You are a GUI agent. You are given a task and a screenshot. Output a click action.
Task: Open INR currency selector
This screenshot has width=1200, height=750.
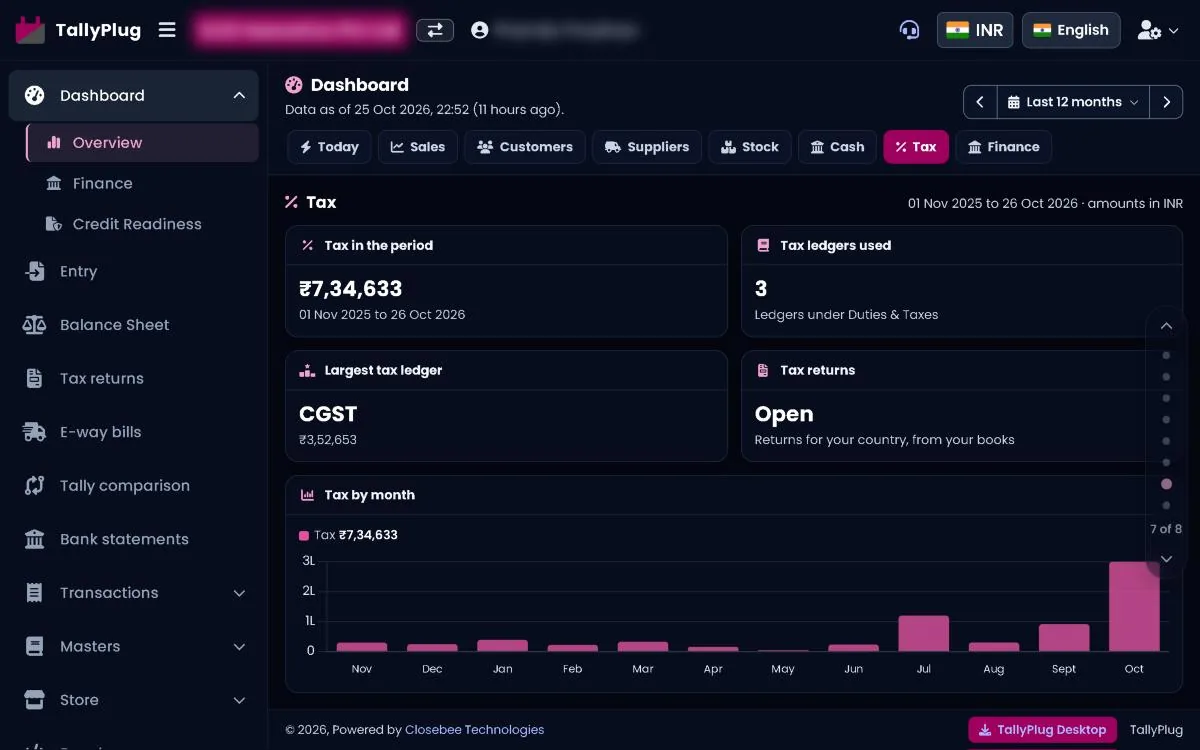[x=975, y=30]
